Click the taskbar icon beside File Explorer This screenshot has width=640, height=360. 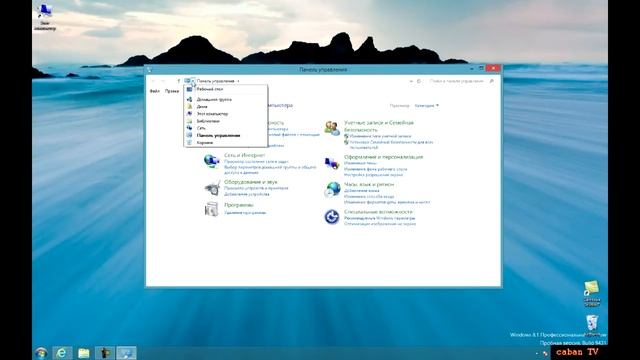[105, 353]
